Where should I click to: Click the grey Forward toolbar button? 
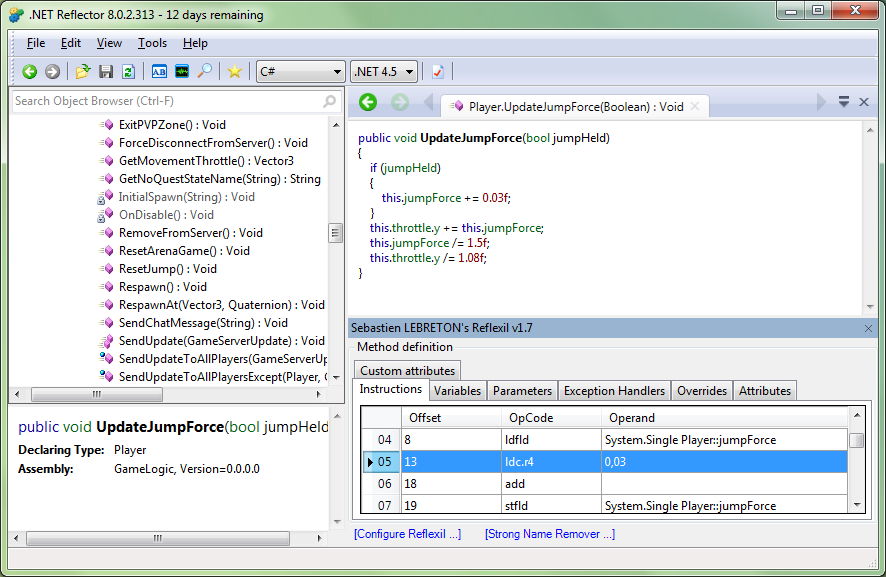tap(53, 72)
